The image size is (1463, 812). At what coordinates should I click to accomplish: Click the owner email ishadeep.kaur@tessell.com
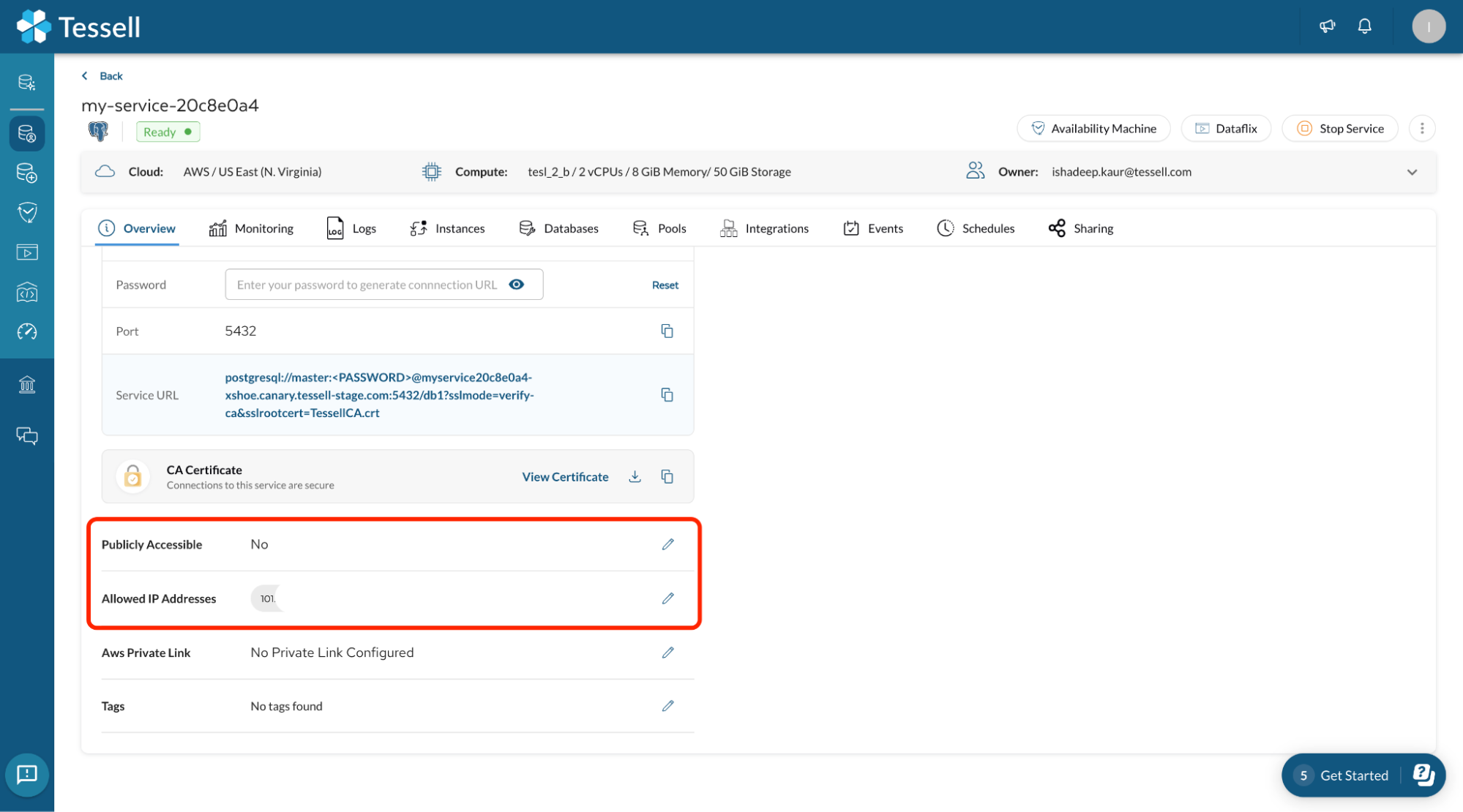tap(1121, 172)
